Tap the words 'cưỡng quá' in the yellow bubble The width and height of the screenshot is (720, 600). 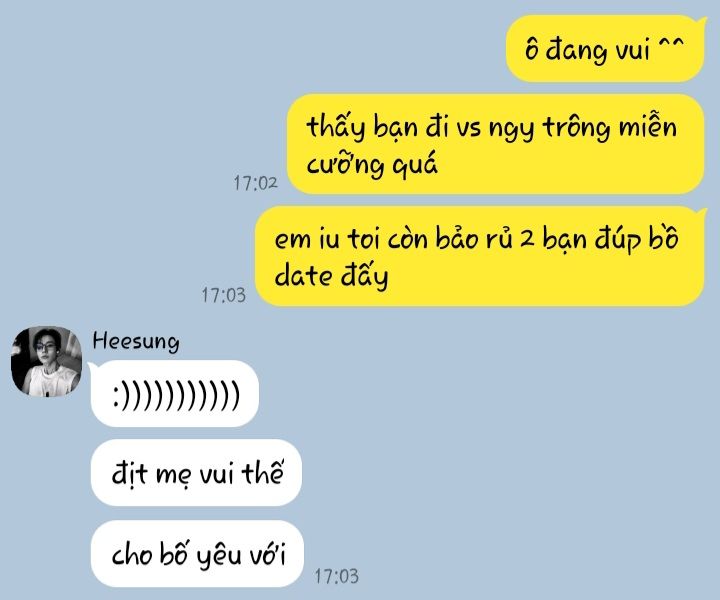(x=372, y=165)
